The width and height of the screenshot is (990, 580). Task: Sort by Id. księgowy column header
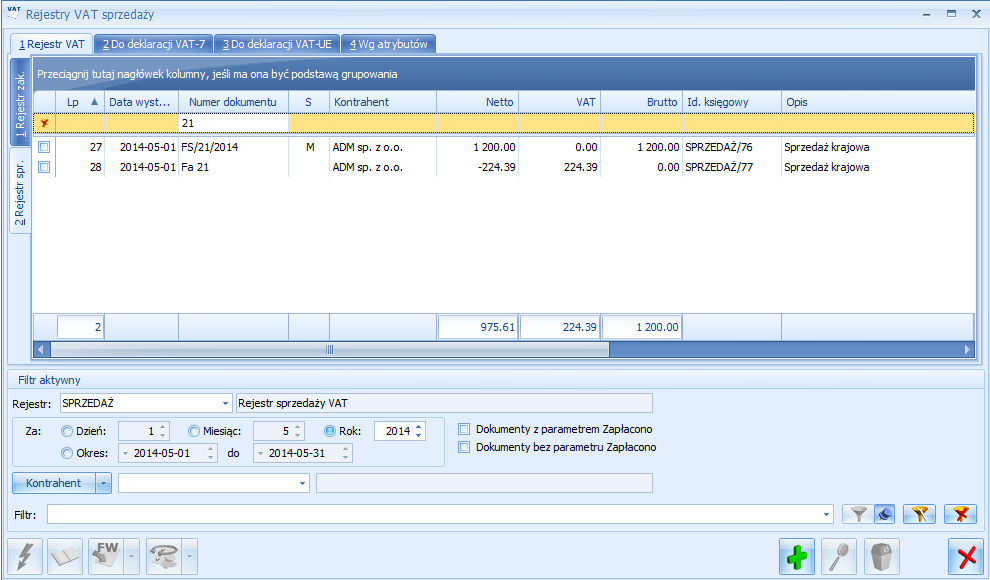coord(732,102)
